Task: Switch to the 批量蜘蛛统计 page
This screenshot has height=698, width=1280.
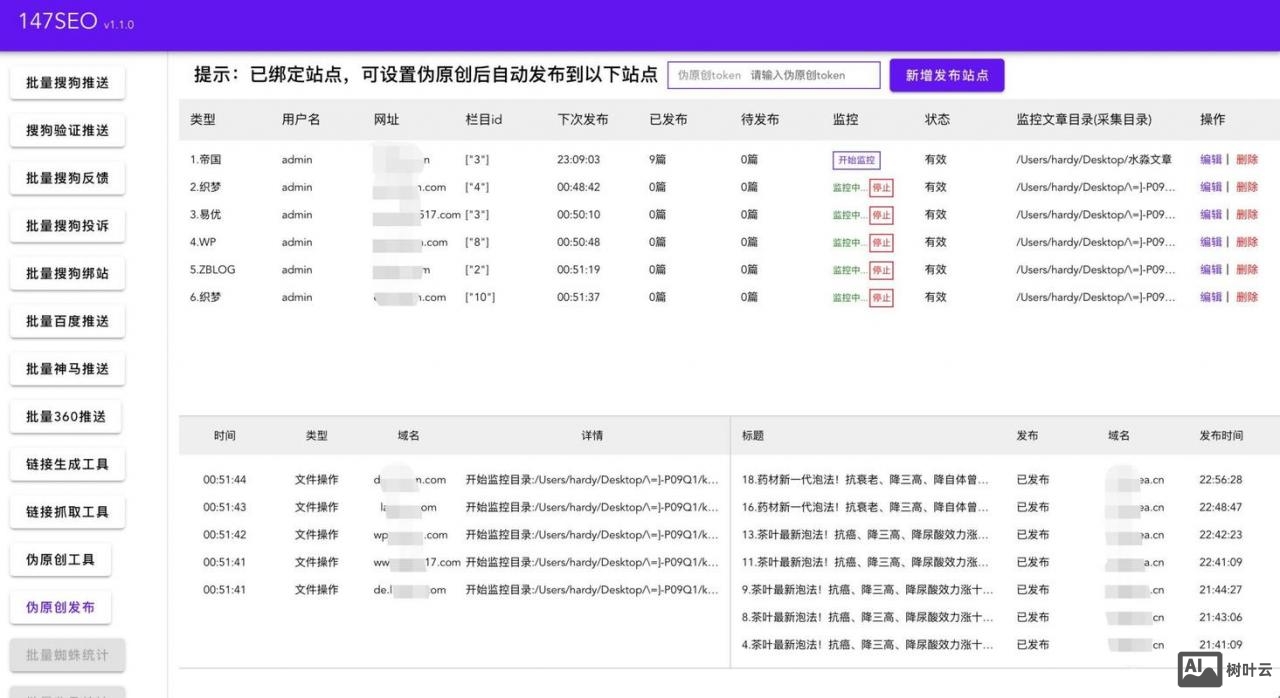Action: point(66,655)
